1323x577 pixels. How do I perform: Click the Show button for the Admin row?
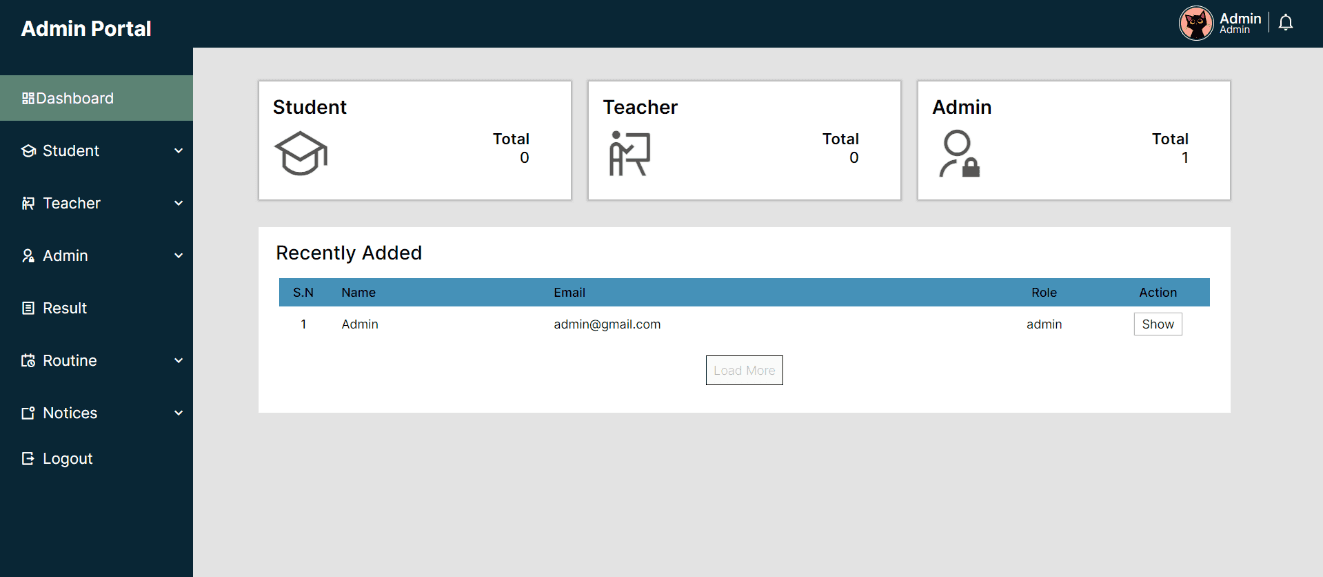[1157, 323]
